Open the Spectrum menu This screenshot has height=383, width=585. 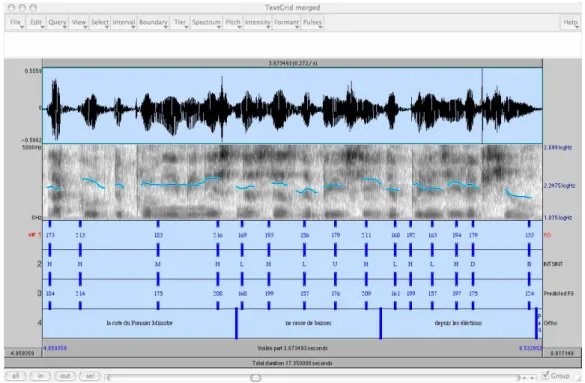(206, 22)
